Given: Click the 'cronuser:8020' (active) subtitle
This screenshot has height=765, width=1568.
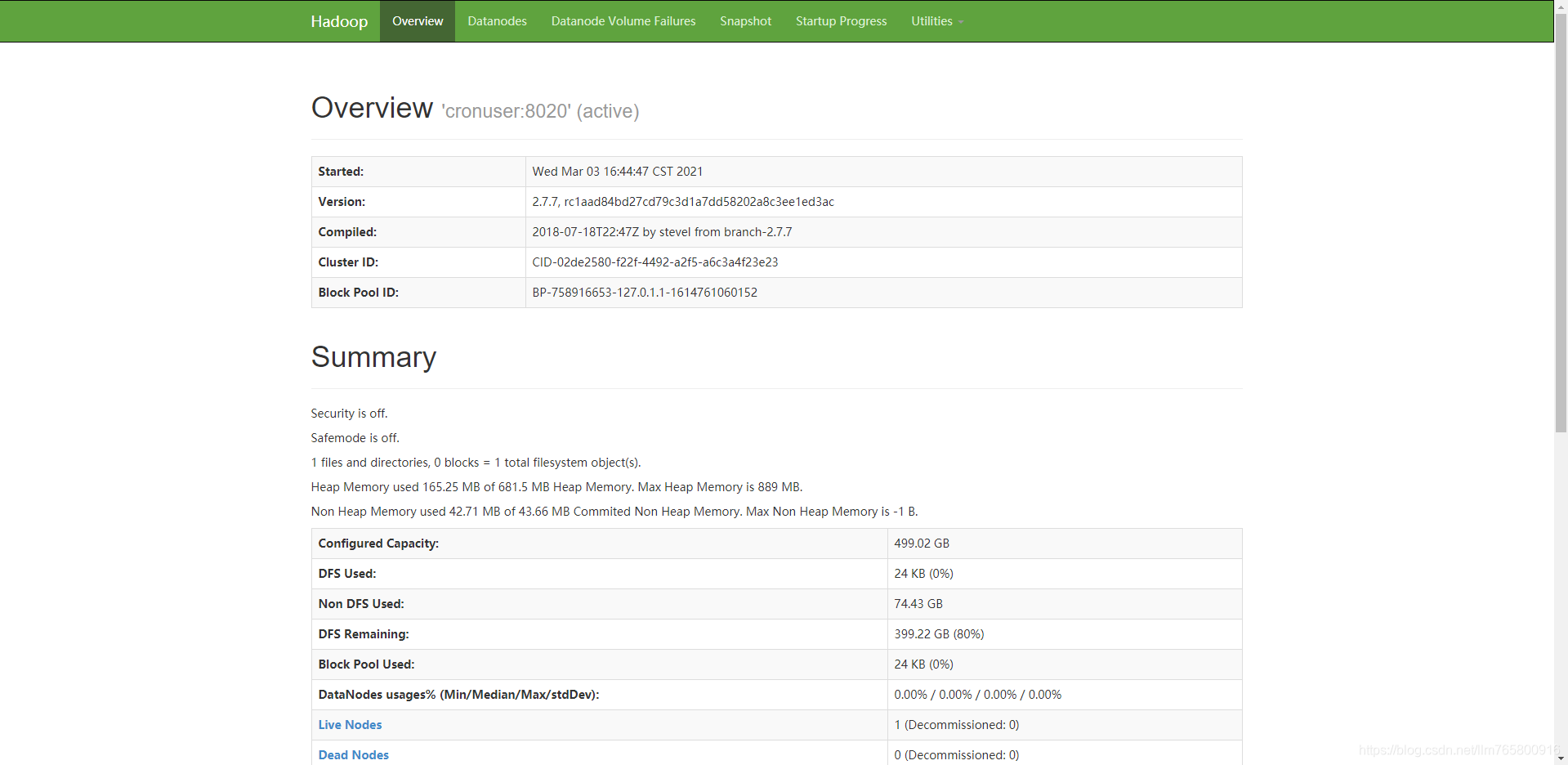Looking at the screenshot, I should (540, 111).
